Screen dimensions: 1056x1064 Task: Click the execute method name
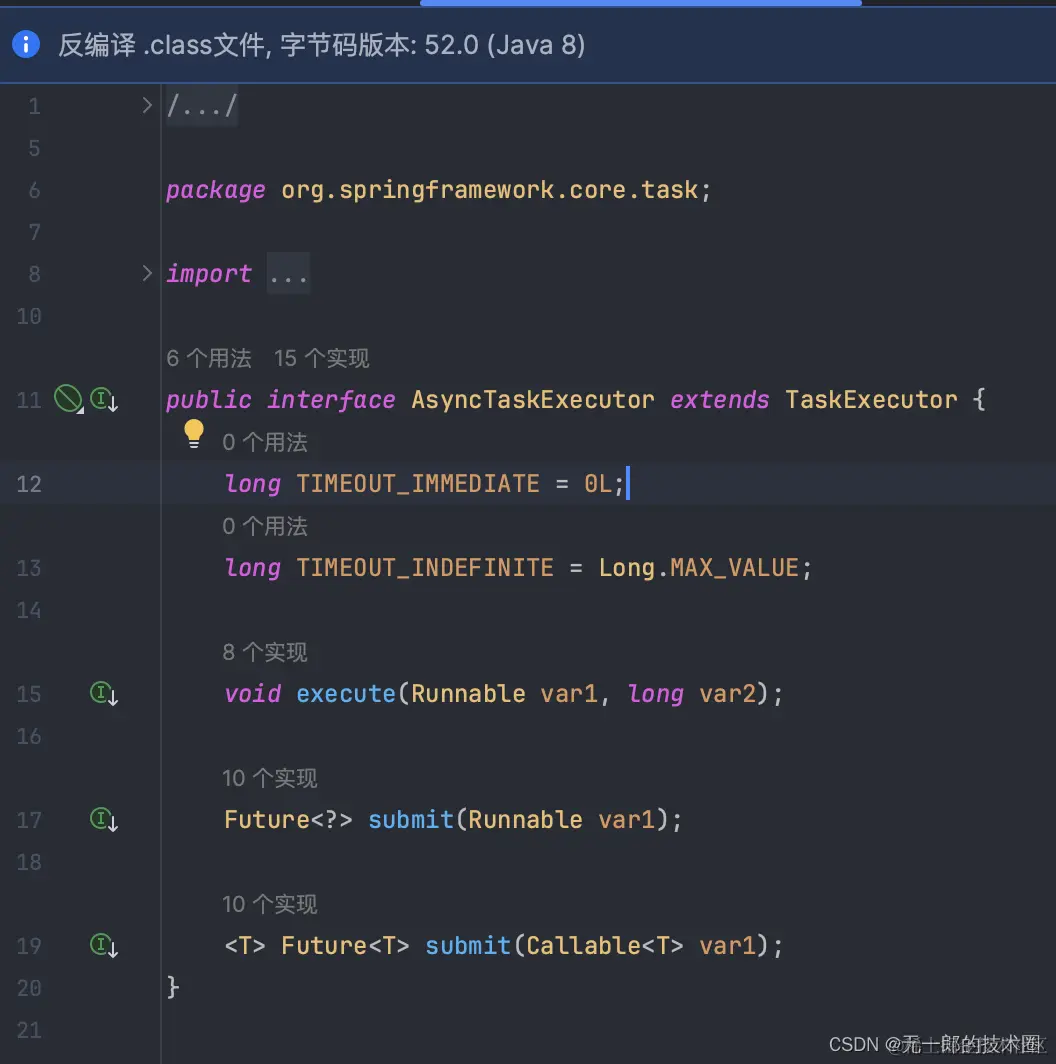pyautogui.click(x=346, y=694)
